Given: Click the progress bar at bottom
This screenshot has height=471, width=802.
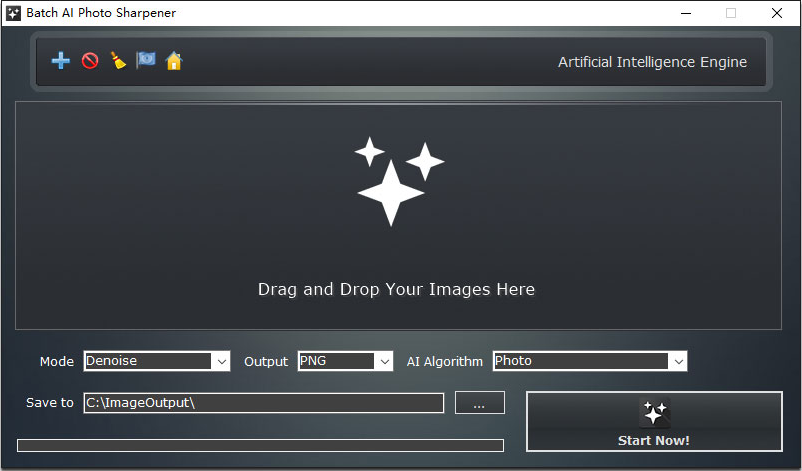Looking at the screenshot, I should click(260, 445).
